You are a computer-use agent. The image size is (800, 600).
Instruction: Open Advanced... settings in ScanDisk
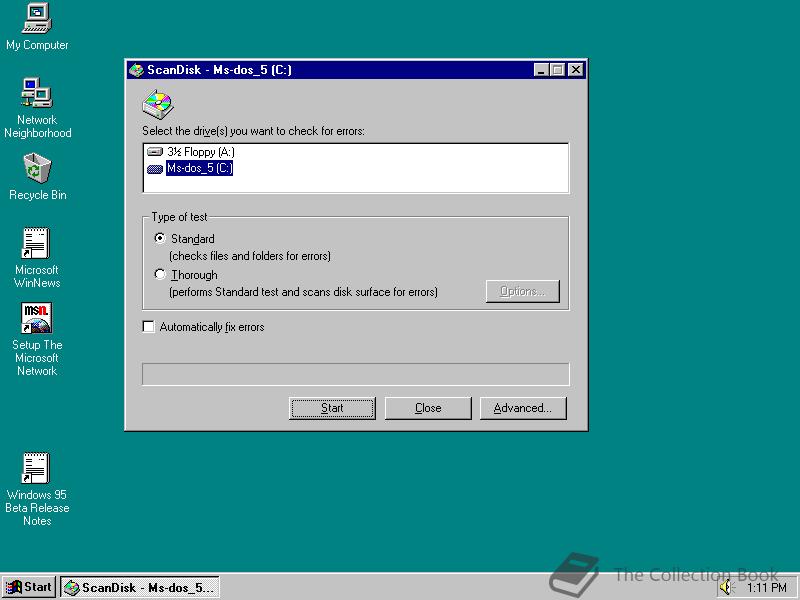523,408
